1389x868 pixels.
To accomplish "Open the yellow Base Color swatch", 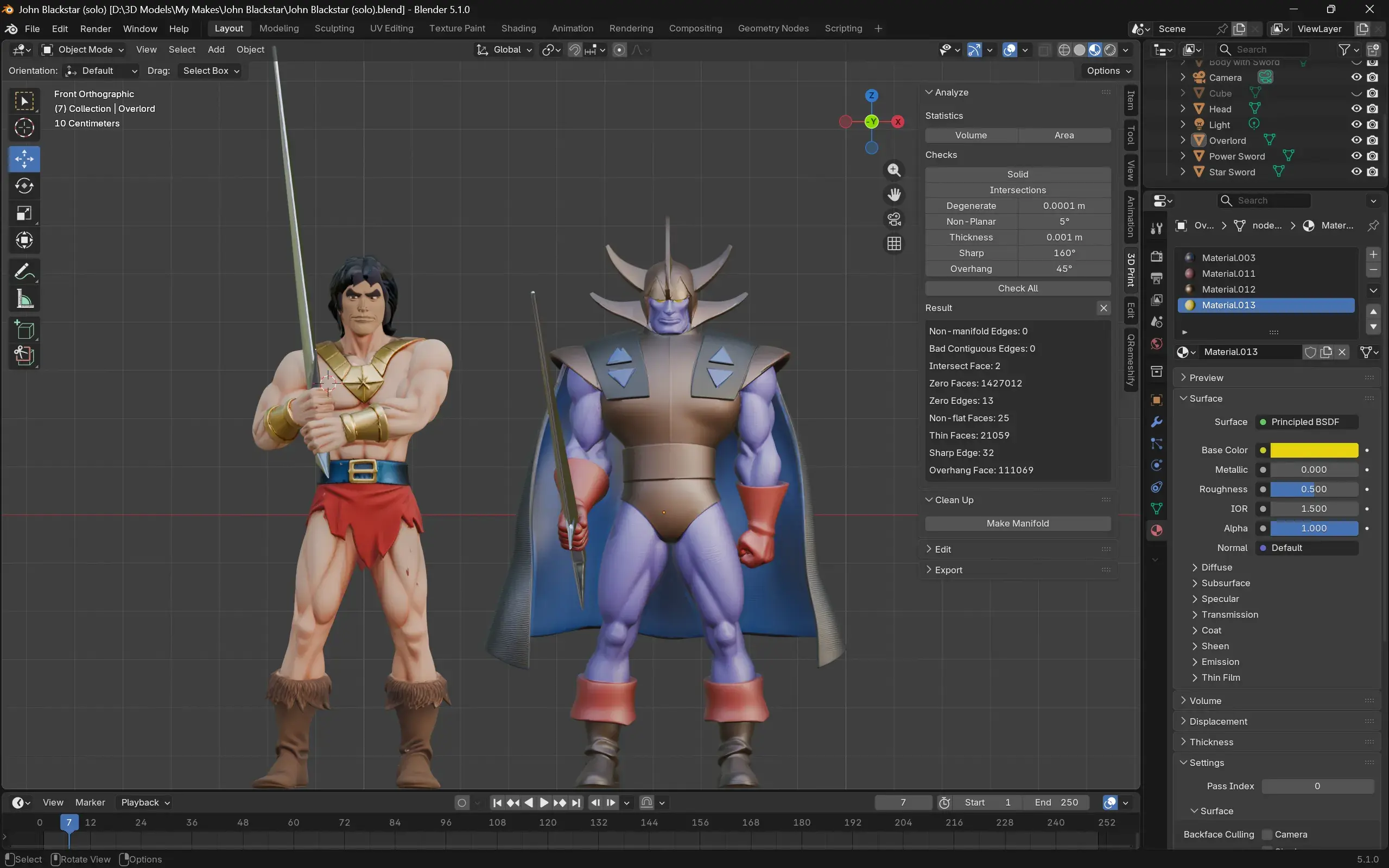I will pyautogui.click(x=1314, y=450).
